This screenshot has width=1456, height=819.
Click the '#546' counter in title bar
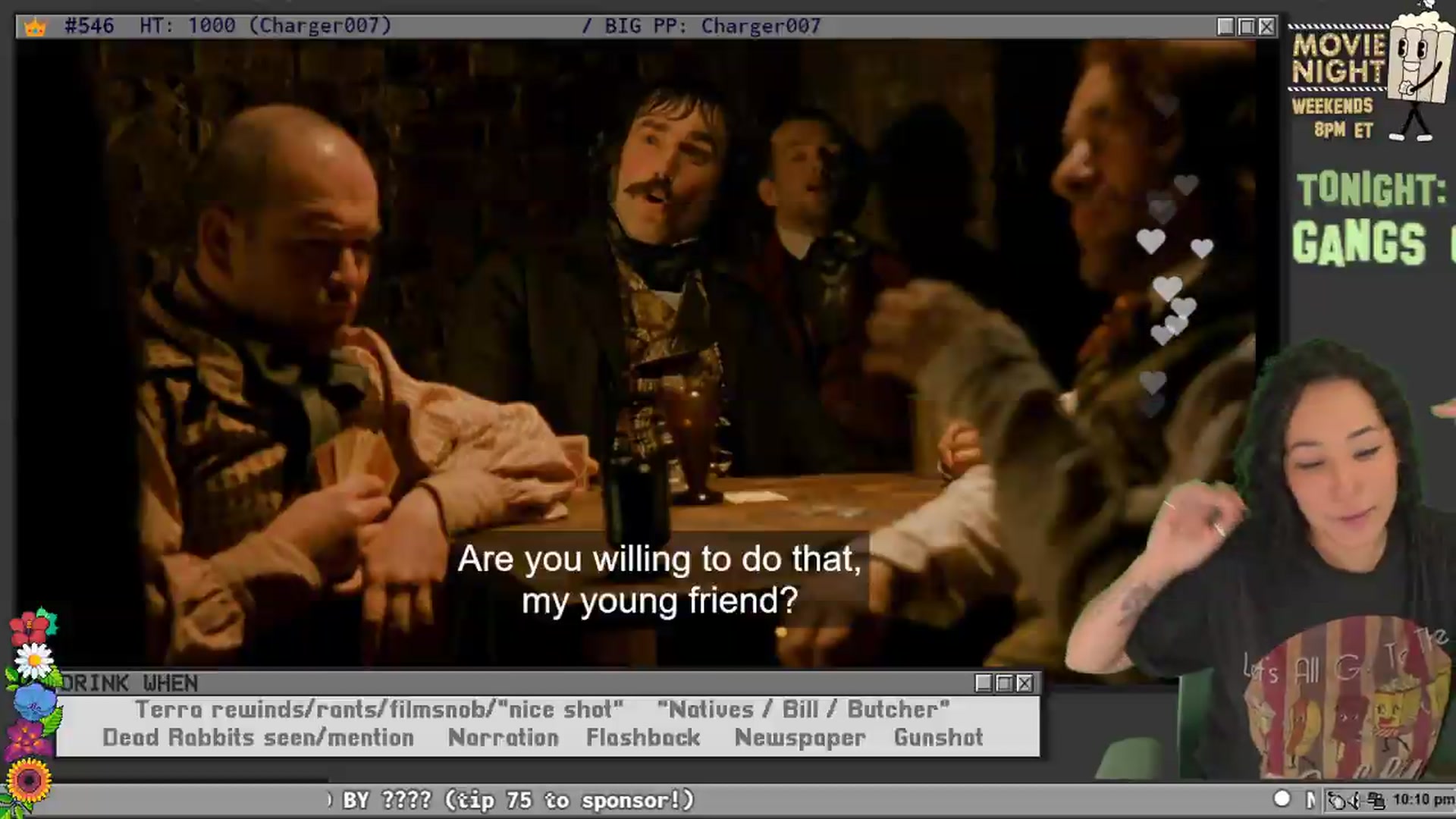click(89, 26)
